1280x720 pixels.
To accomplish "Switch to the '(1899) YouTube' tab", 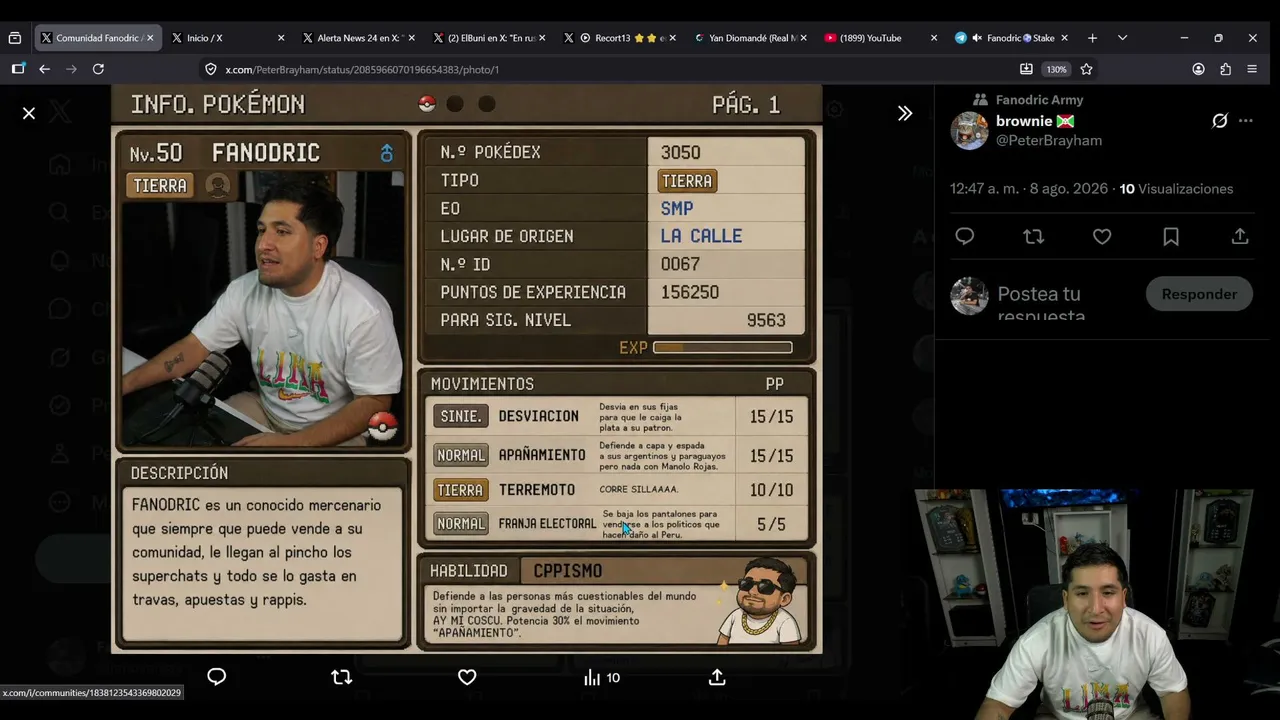I will tap(882, 38).
